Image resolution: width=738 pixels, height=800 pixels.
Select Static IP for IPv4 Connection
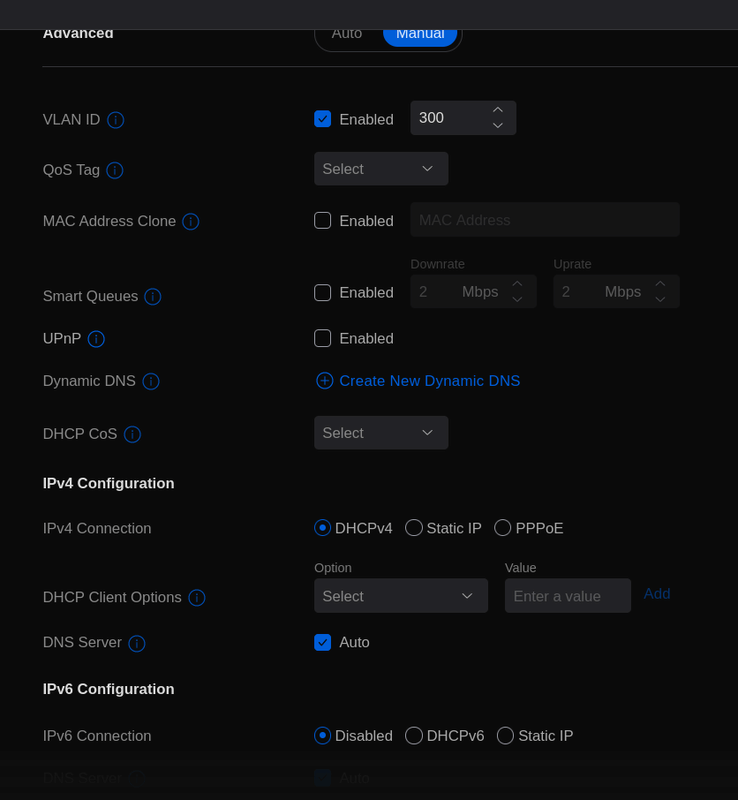pyautogui.click(x=413, y=528)
